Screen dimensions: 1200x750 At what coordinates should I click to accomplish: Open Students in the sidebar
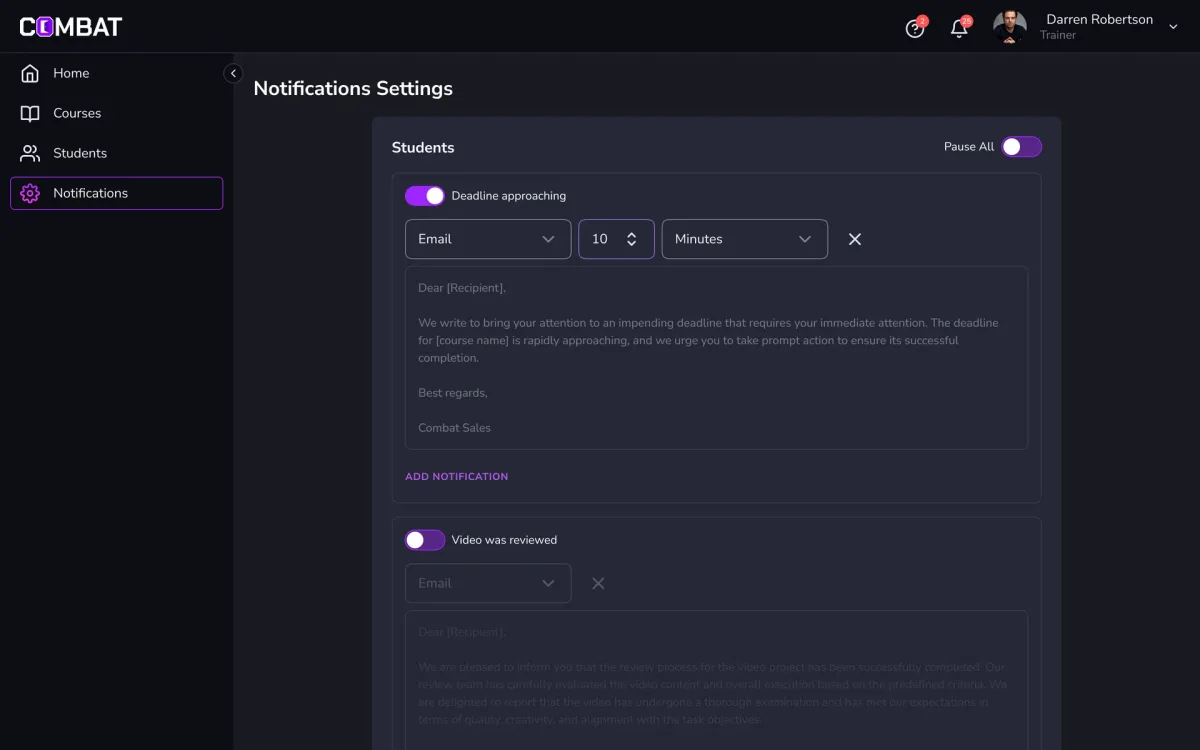[x=116, y=153]
